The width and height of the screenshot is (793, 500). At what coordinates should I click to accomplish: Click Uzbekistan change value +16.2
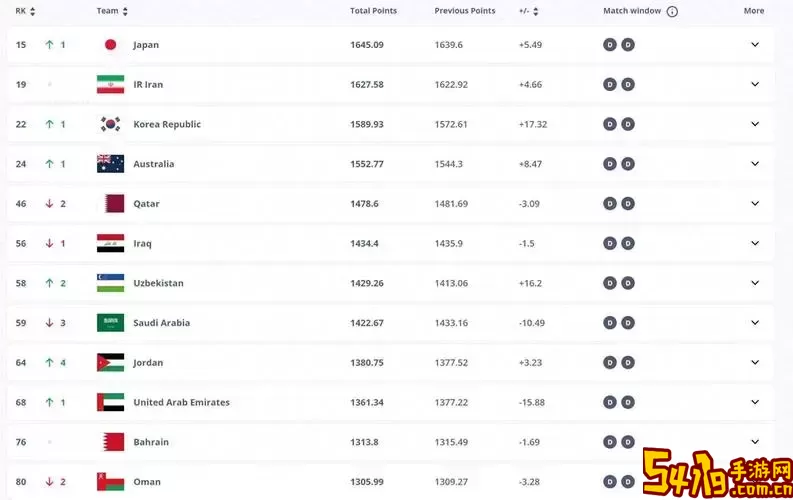coord(530,283)
